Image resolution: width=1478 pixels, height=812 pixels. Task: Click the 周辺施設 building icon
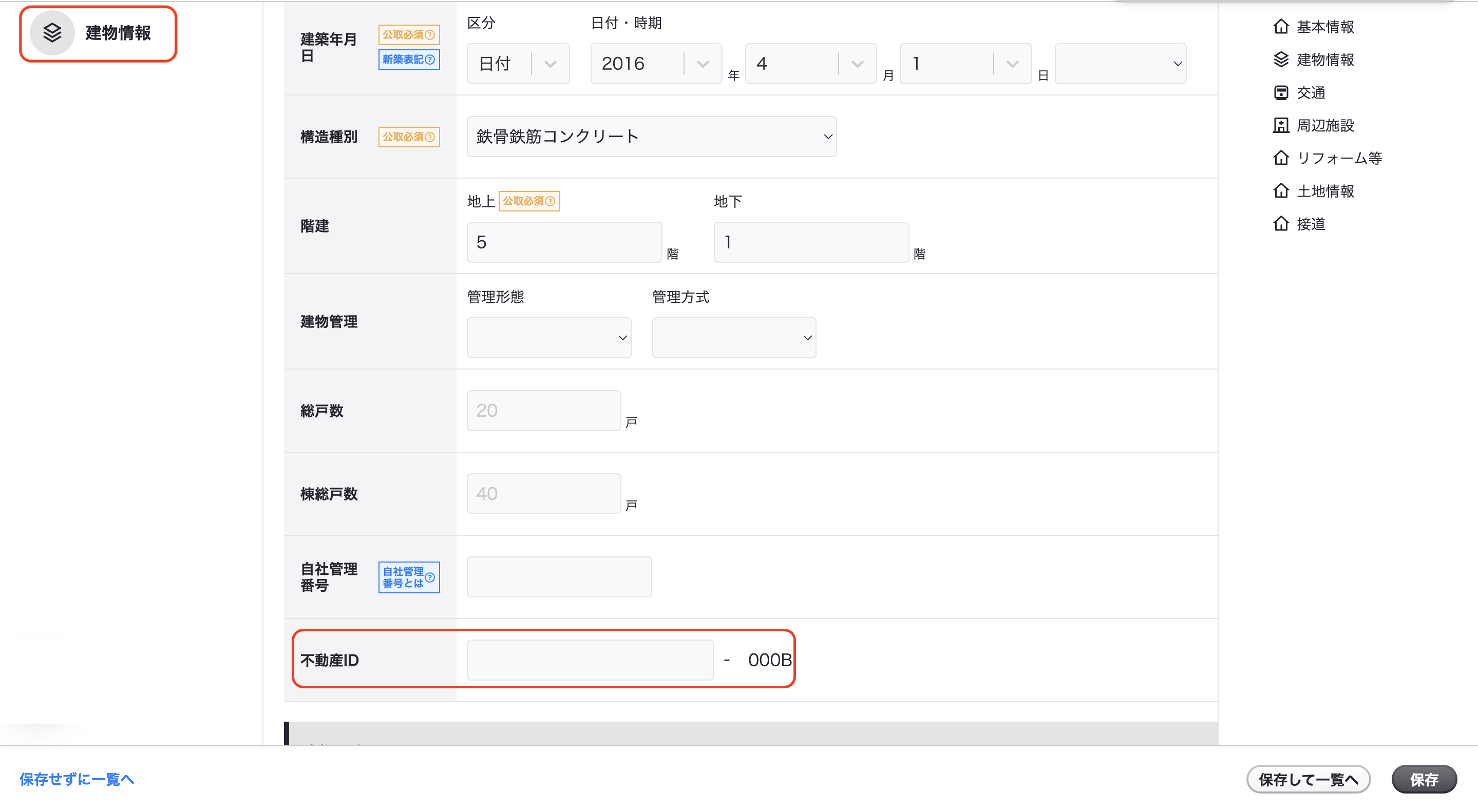pos(1281,125)
